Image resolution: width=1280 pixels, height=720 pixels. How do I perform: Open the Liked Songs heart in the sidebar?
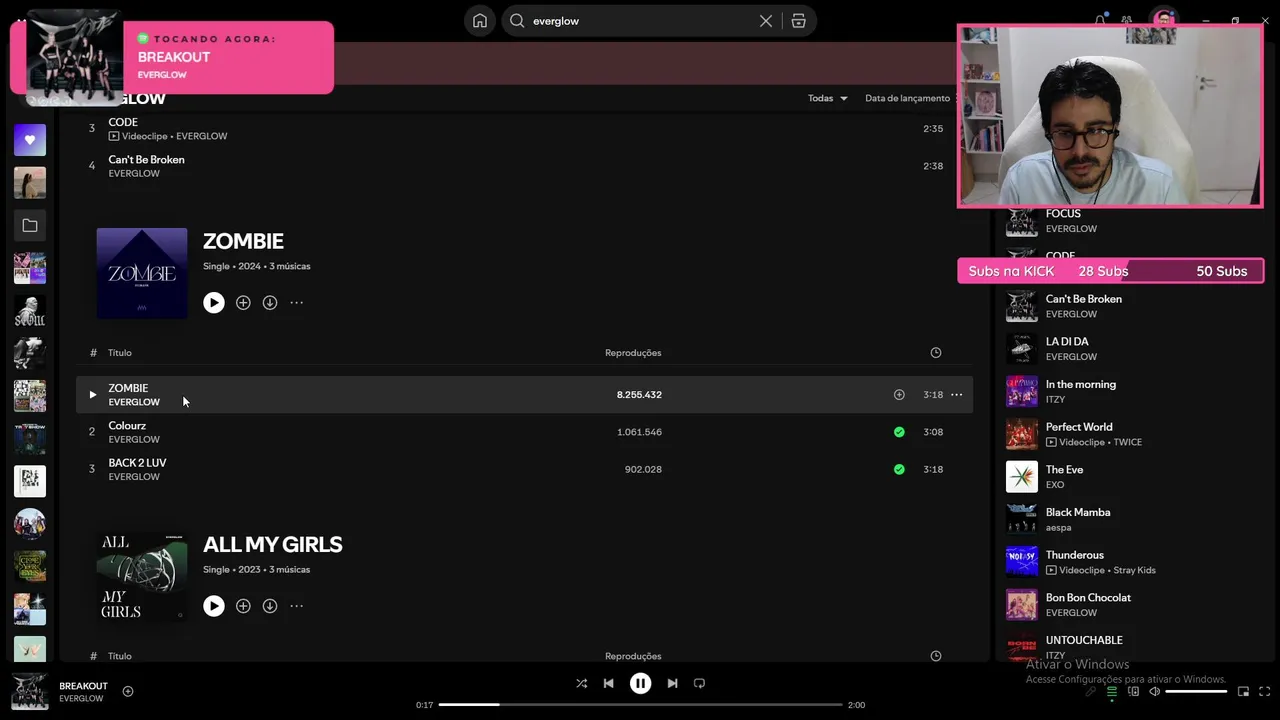pyautogui.click(x=30, y=140)
